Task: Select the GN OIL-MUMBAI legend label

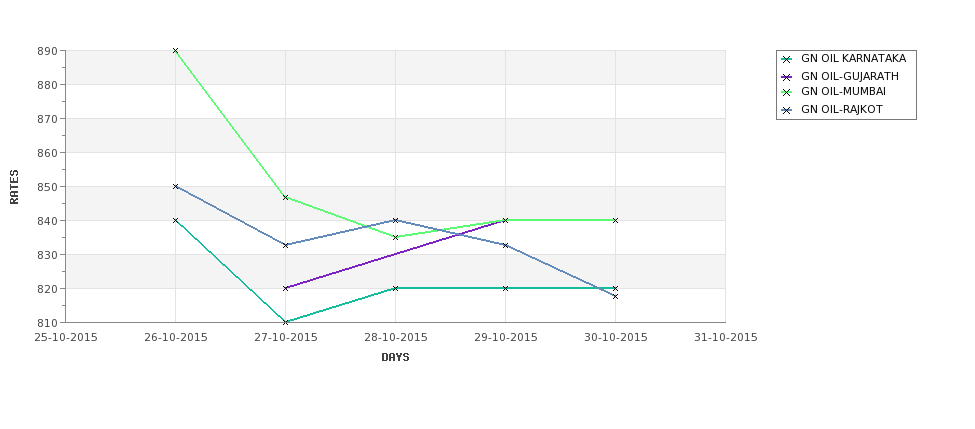Action: click(843, 91)
